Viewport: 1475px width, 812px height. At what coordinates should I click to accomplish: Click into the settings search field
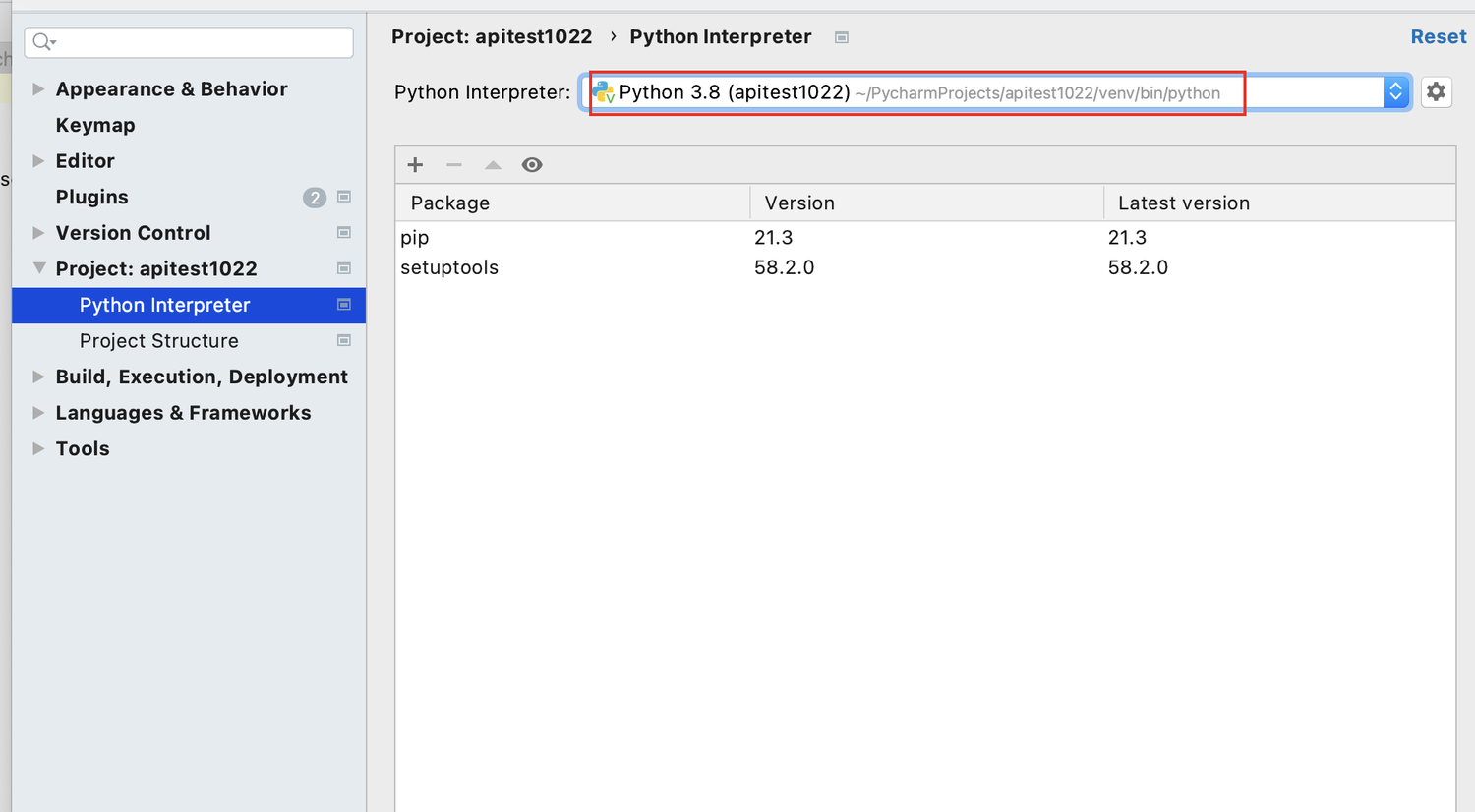point(189,42)
